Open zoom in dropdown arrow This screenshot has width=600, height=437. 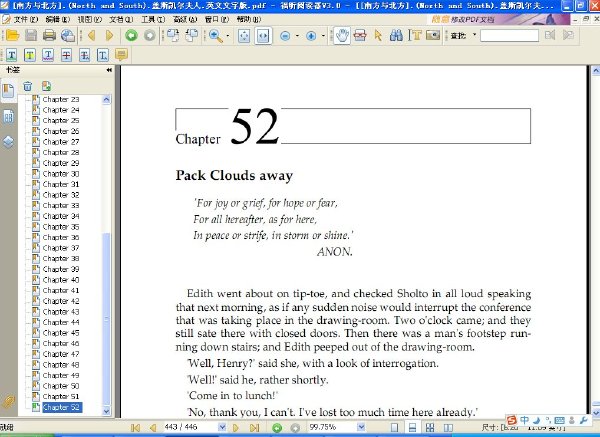(323, 36)
